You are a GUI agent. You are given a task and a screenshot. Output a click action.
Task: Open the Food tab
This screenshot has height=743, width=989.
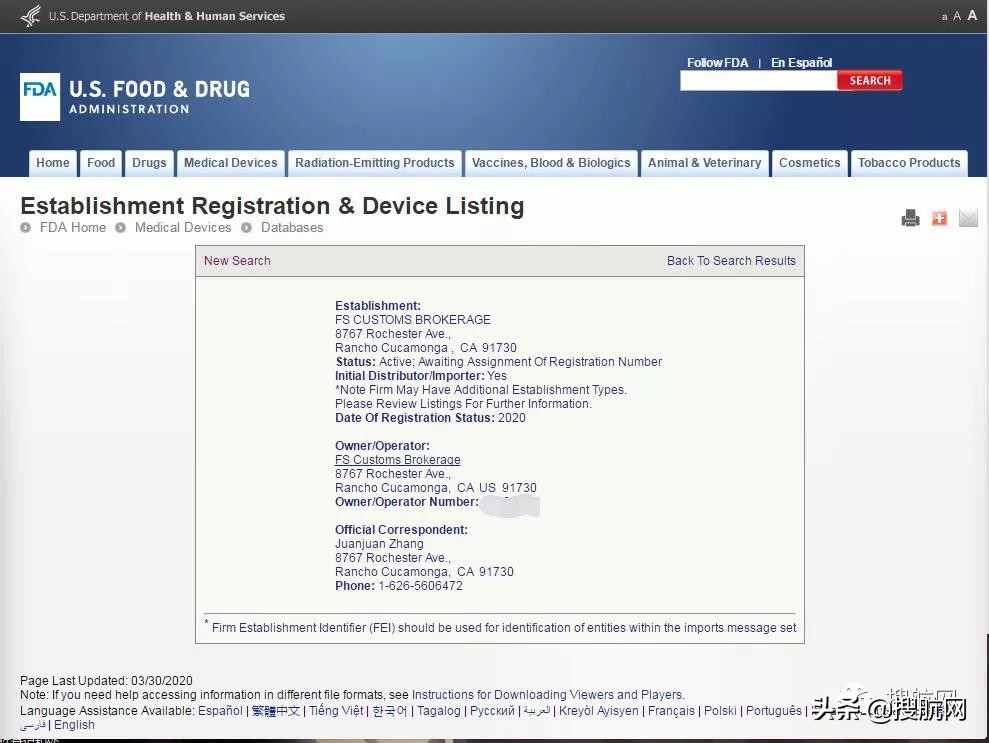(x=101, y=163)
